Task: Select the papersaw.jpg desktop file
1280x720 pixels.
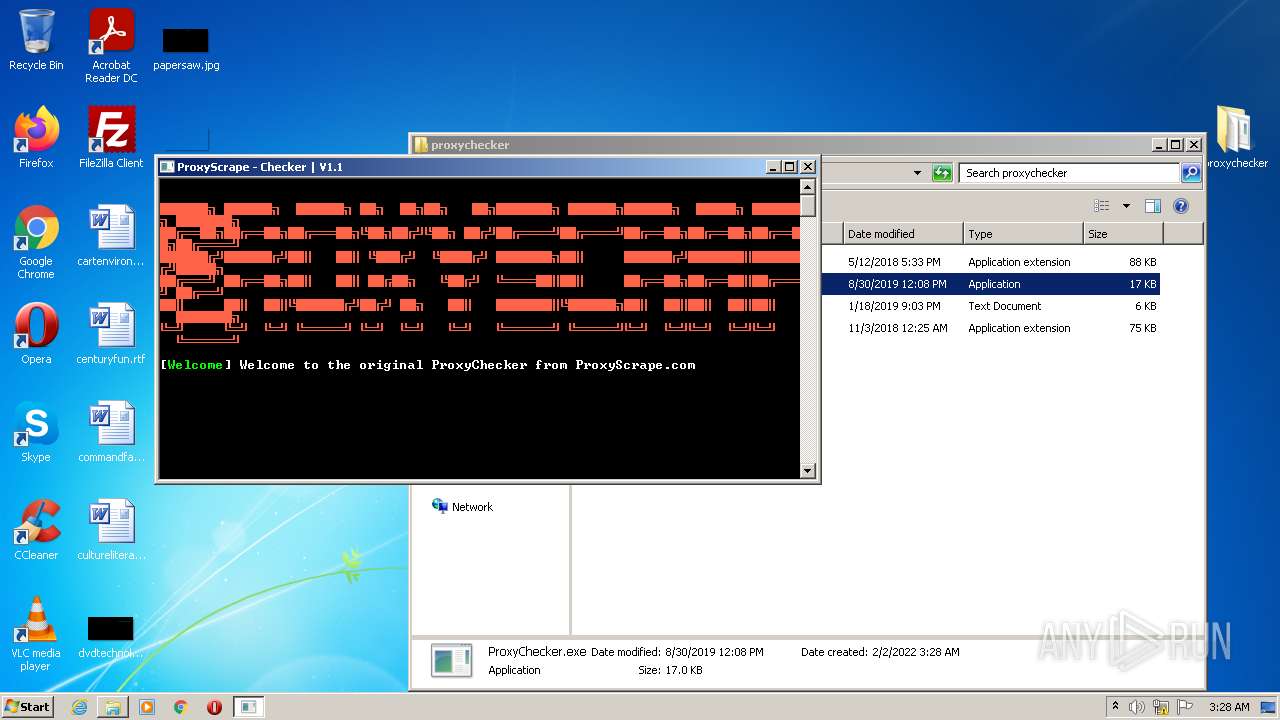Action: click(x=186, y=48)
